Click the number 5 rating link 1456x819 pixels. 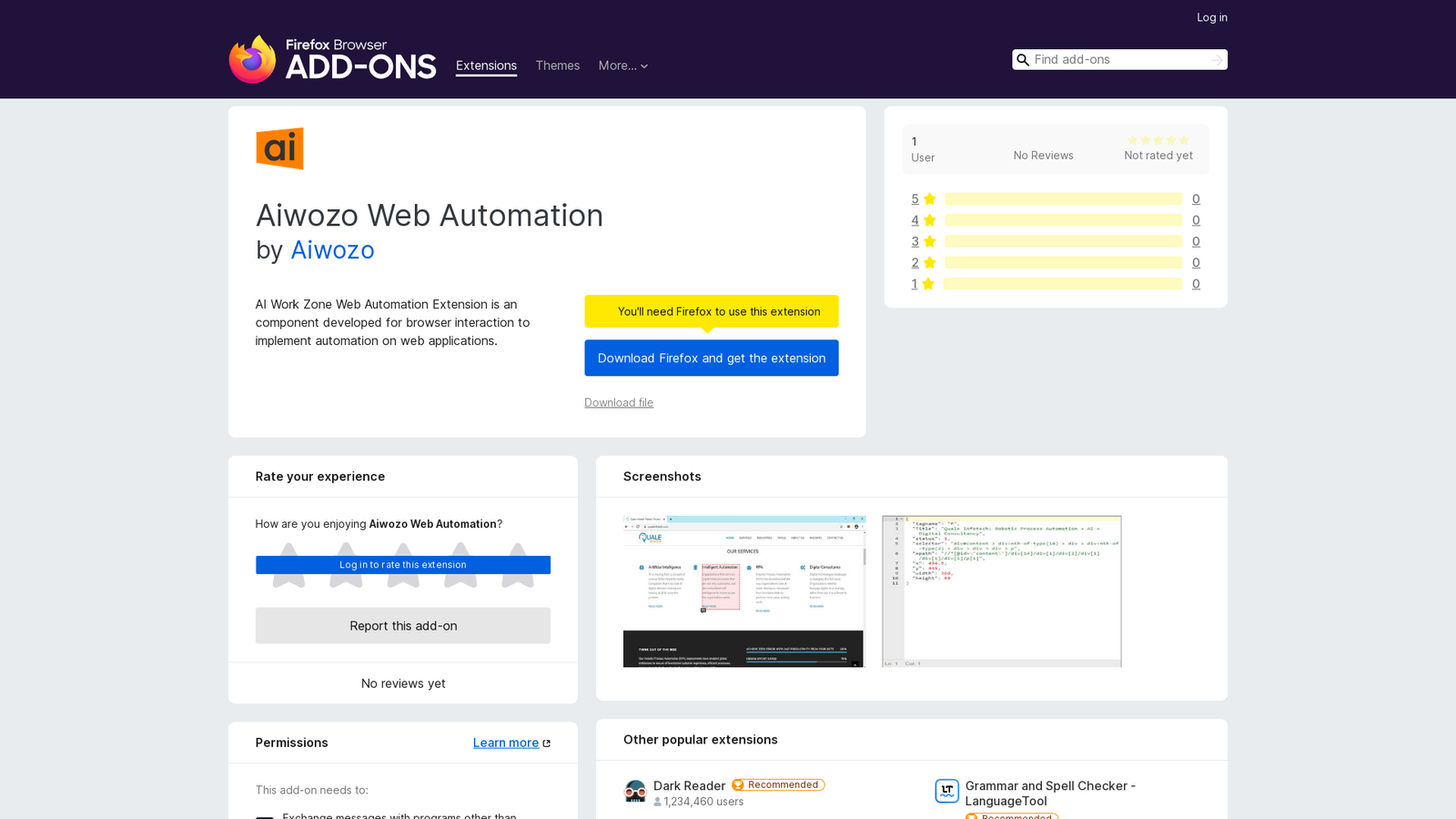(915, 199)
